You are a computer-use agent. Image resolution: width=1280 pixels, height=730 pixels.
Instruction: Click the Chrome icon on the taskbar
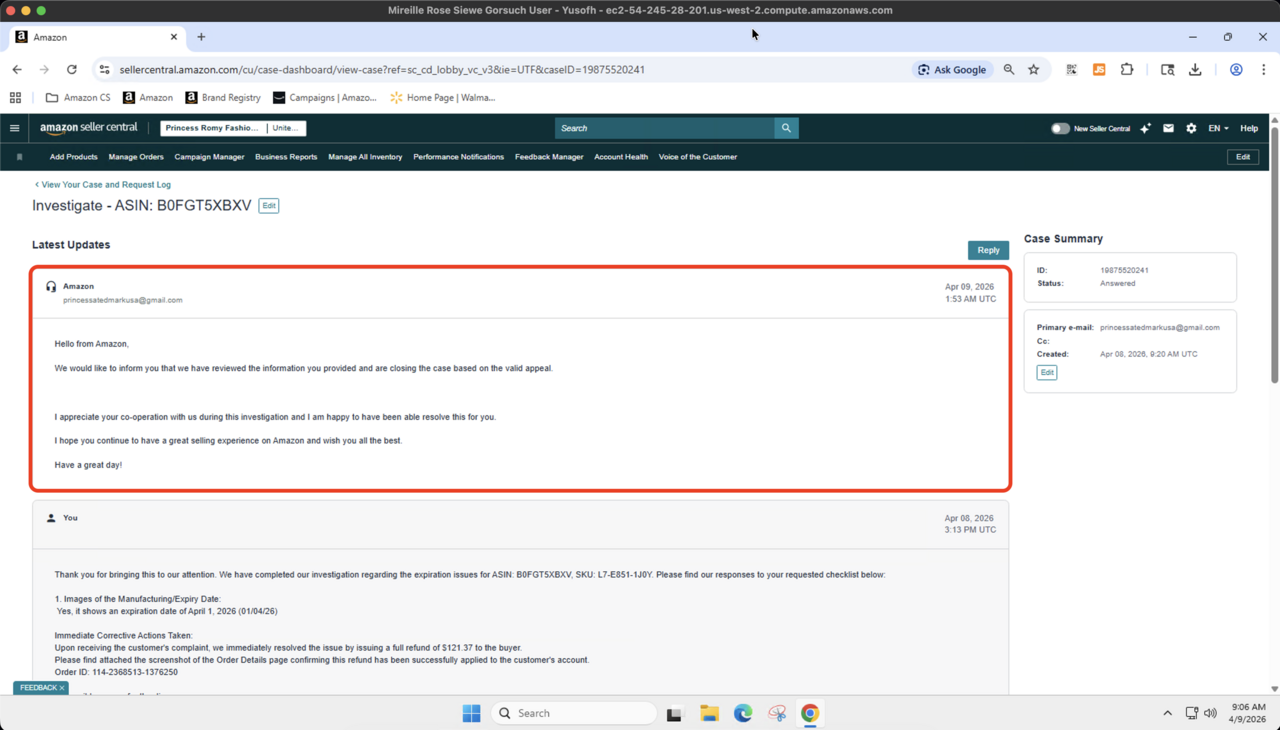point(810,713)
